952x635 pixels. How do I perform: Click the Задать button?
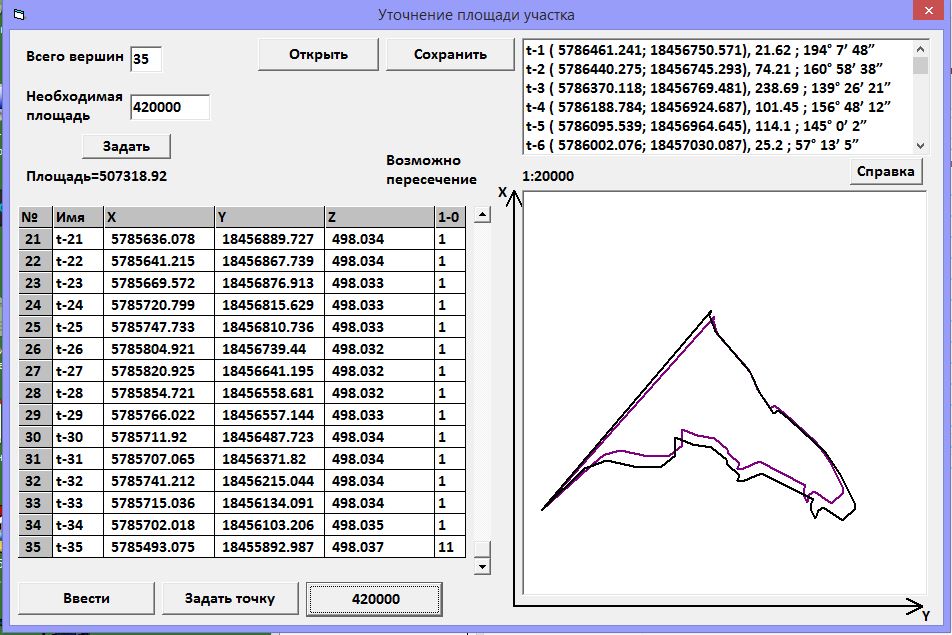coord(126,146)
